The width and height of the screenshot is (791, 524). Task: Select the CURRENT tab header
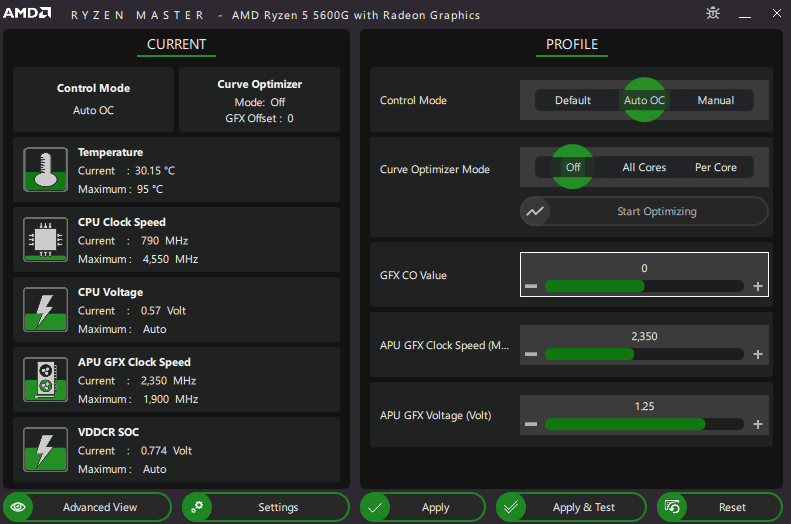click(177, 44)
